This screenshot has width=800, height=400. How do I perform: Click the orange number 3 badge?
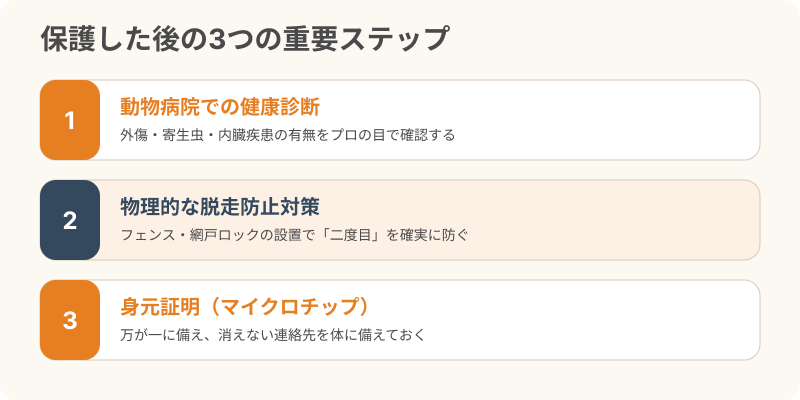tap(70, 320)
